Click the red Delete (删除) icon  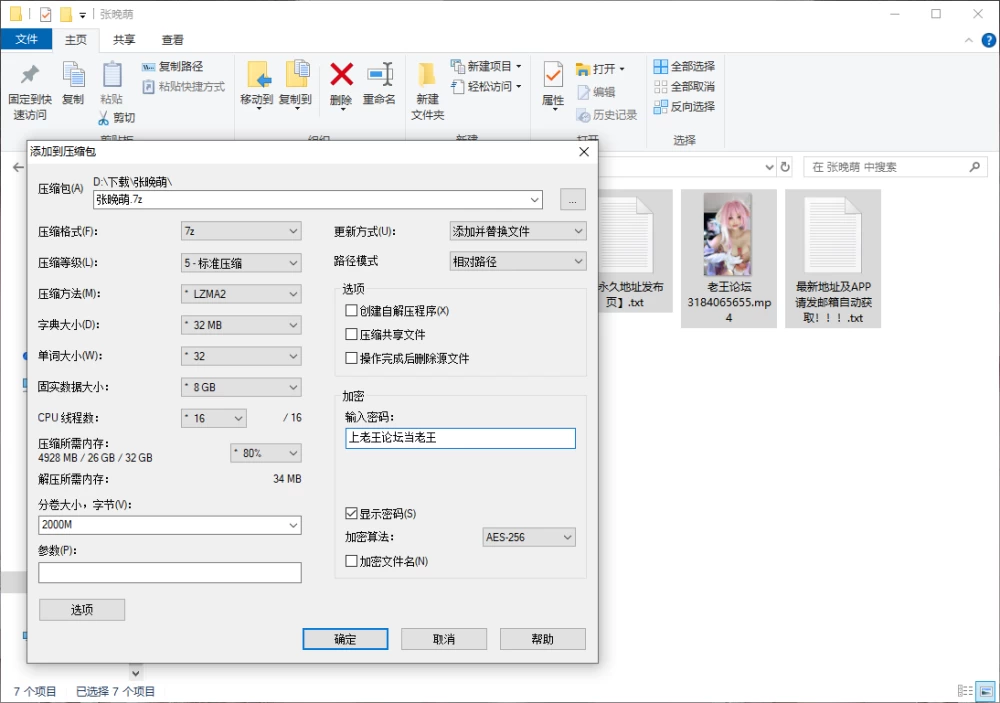(341, 75)
